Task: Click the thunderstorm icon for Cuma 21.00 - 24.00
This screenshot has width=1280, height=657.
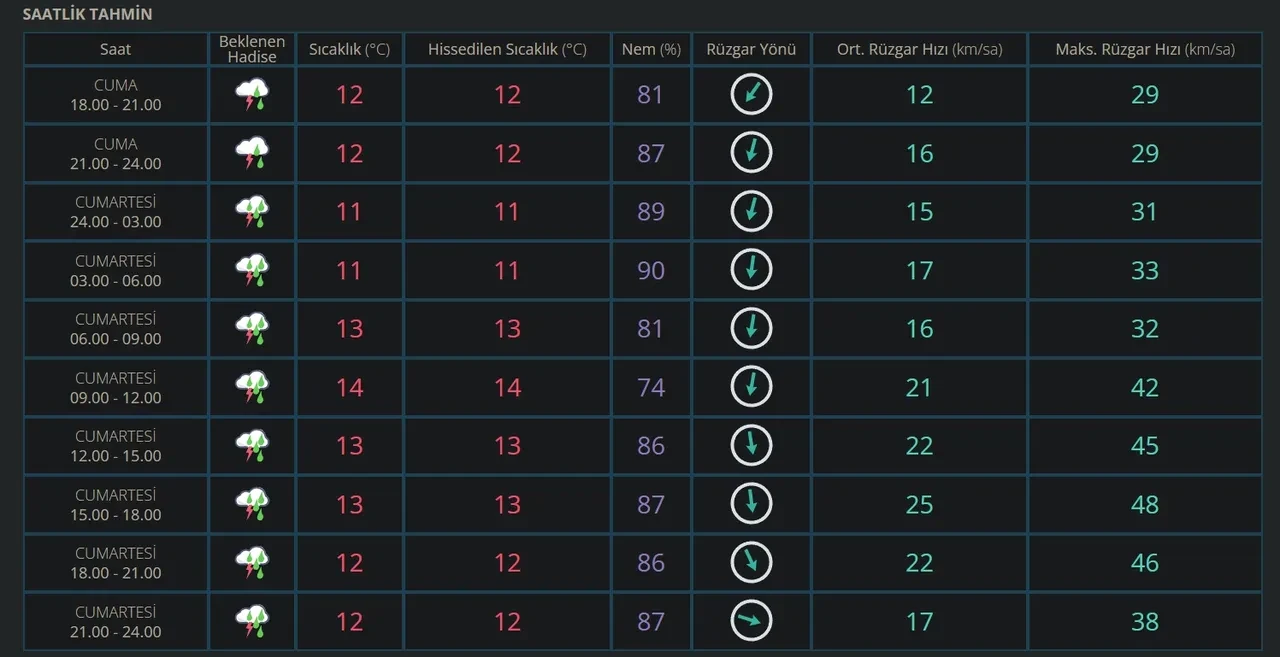Action: click(252, 153)
